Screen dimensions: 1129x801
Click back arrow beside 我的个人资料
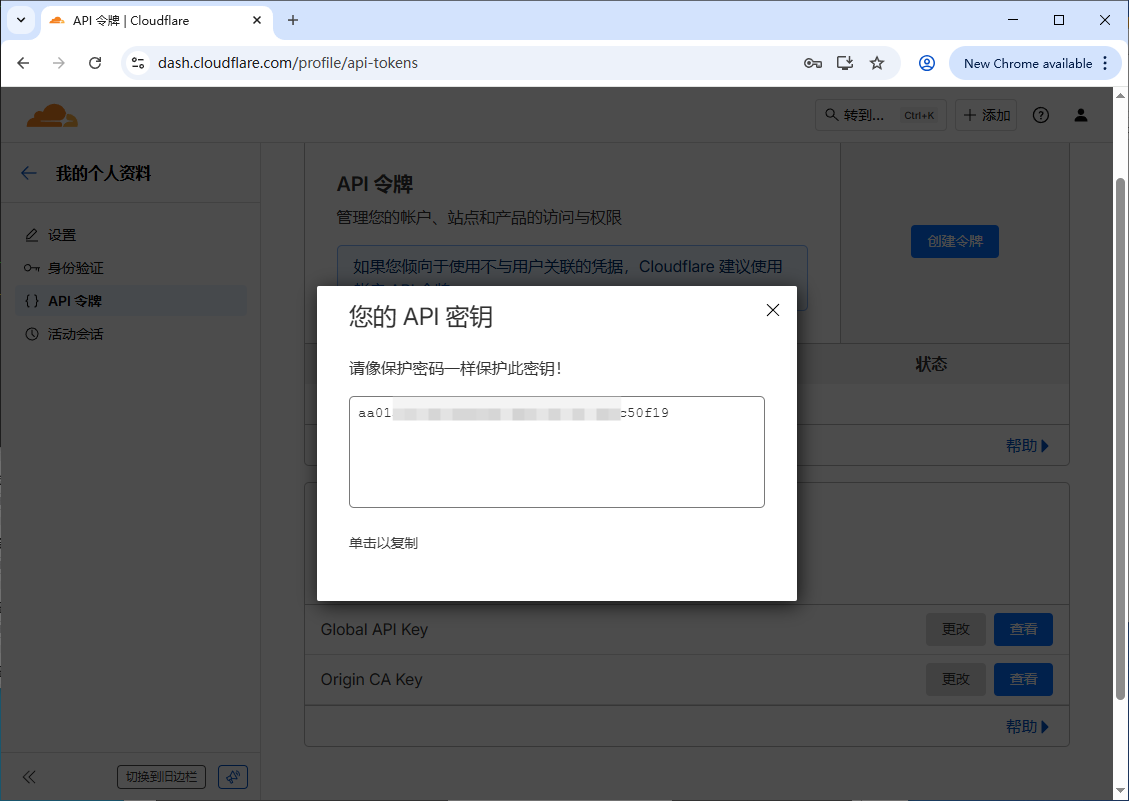(29, 173)
